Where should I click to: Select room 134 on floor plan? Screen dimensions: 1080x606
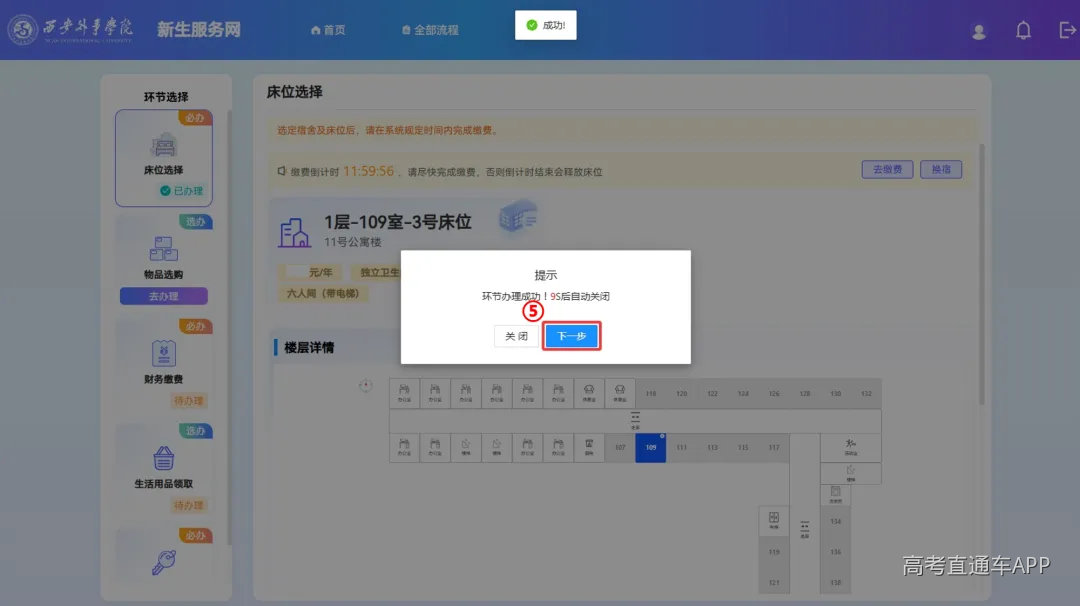coord(835,521)
